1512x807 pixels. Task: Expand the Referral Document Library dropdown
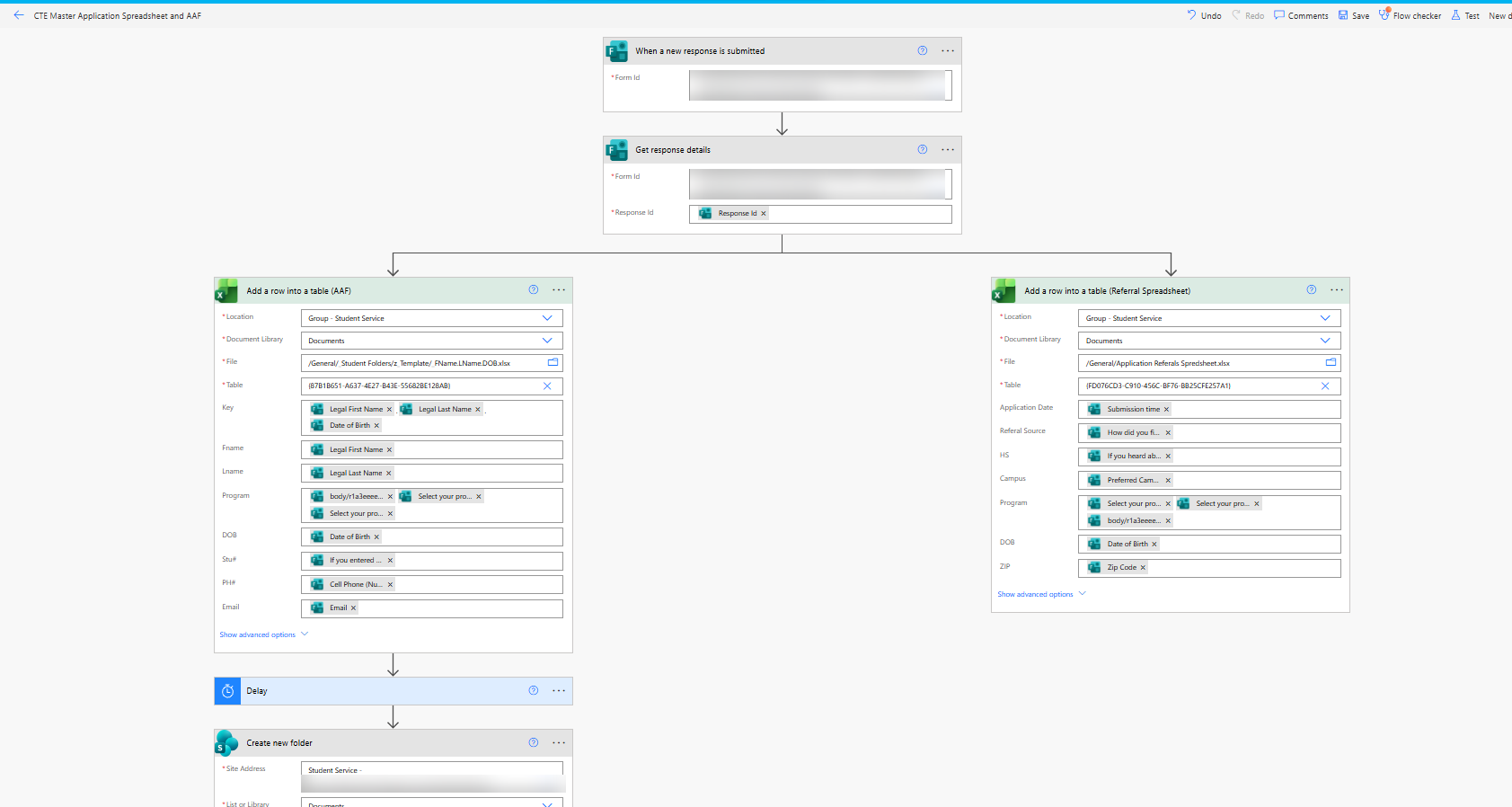(1324, 340)
